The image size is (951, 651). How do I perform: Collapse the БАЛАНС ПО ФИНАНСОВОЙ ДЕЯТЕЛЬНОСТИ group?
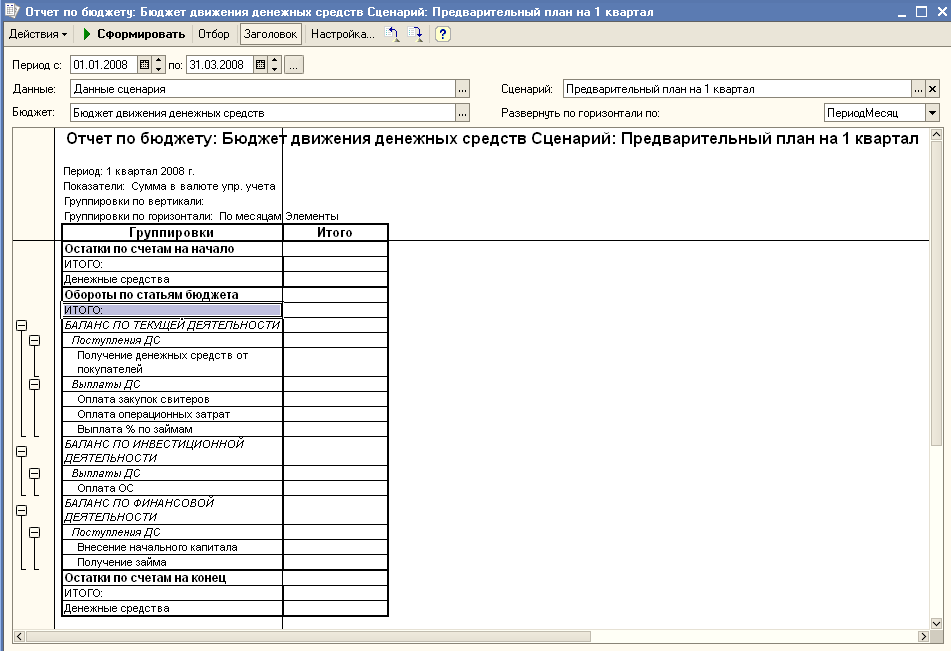coord(21,510)
